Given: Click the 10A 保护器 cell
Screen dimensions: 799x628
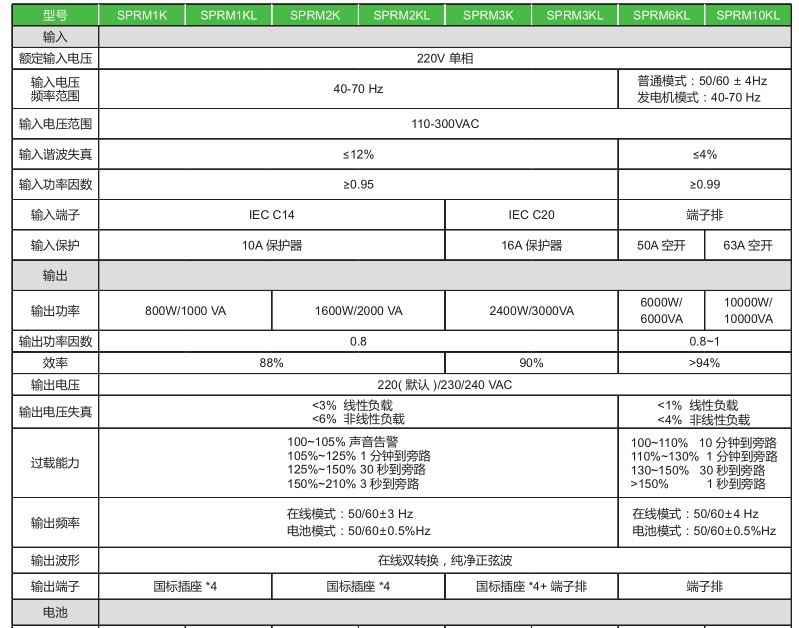Looking at the screenshot, I should click(271, 245).
